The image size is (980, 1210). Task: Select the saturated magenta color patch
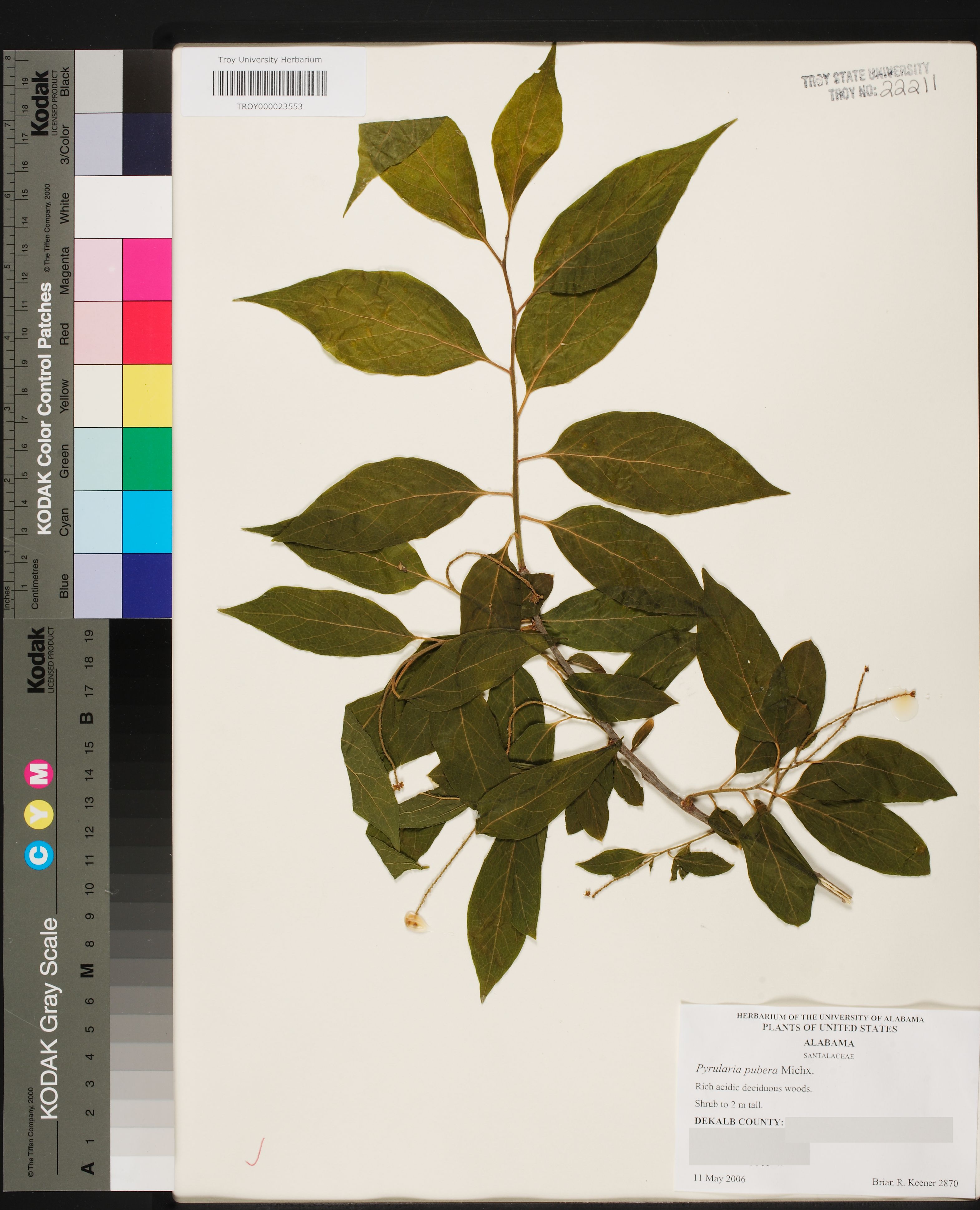pyautogui.click(x=147, y=269)
